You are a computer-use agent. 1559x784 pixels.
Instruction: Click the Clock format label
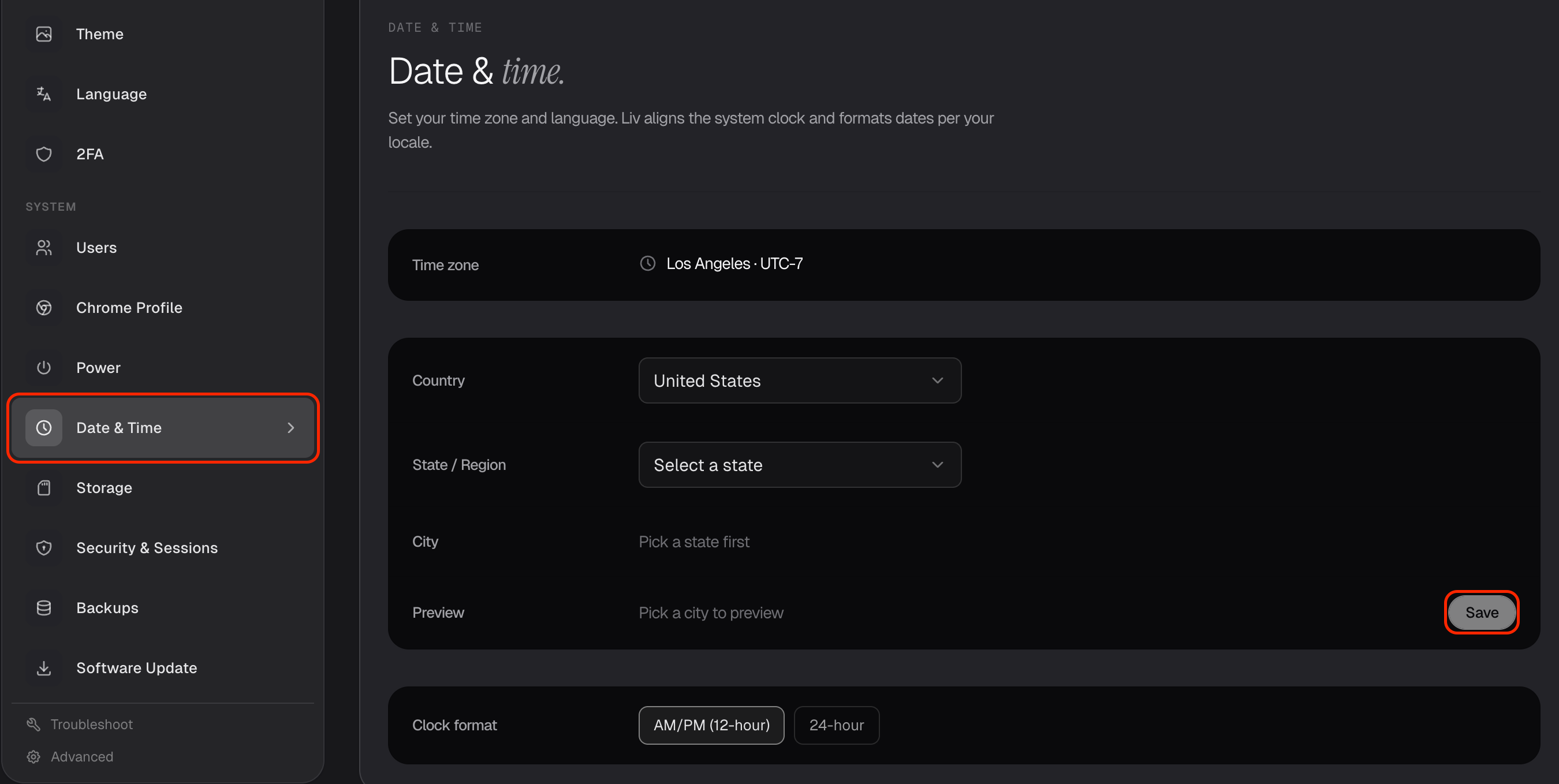454,725
